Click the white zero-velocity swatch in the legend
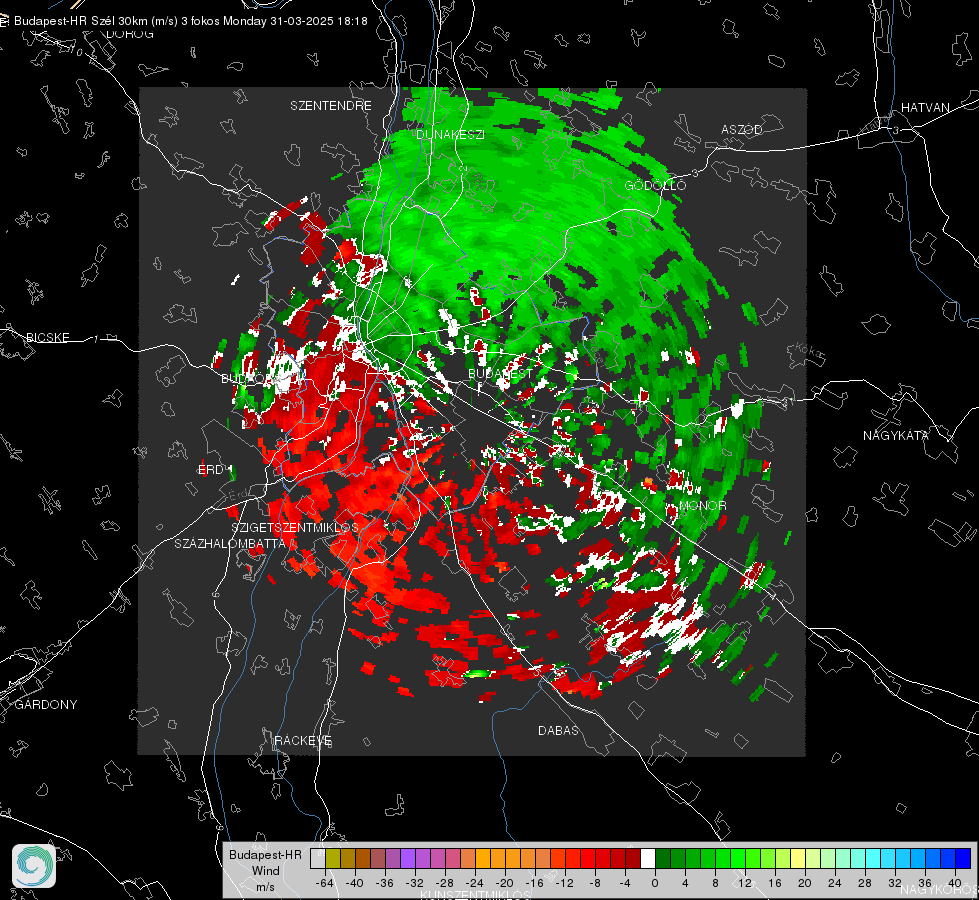This screenshot has width=979, height=900. pos(648,859)
